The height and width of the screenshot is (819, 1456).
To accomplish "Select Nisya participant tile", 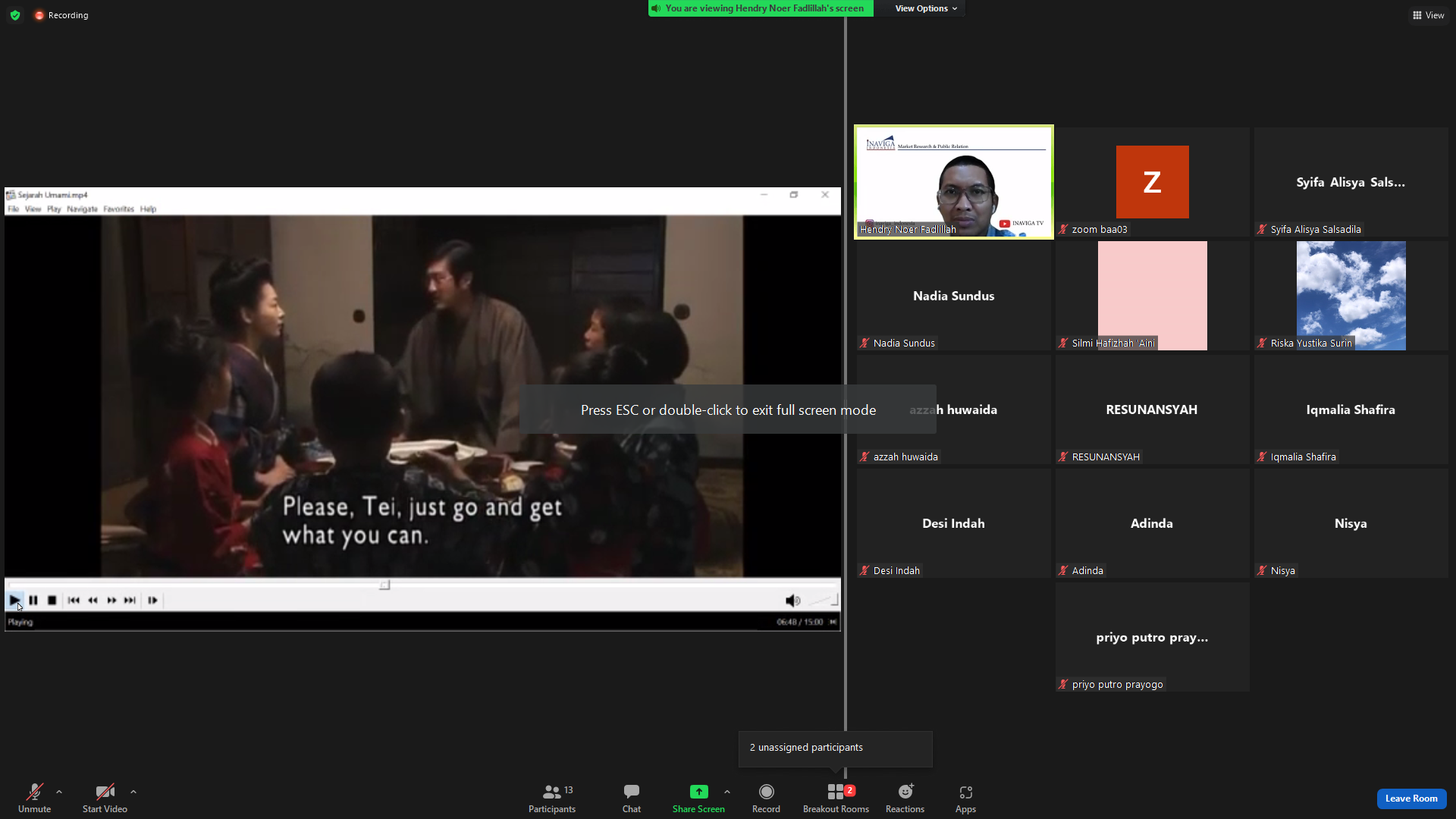I will [1351, 523].
